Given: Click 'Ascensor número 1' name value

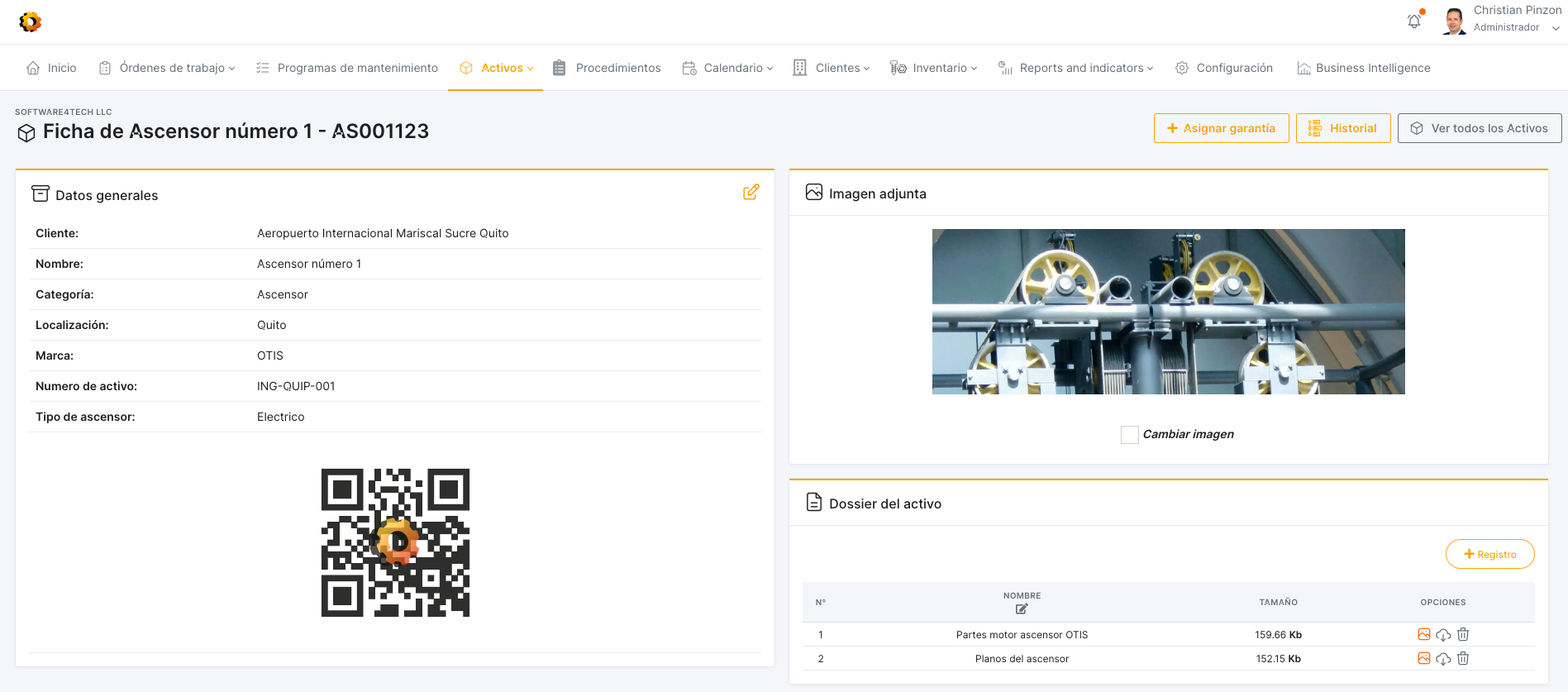Looking at the screenshot, I should point(309,264).
